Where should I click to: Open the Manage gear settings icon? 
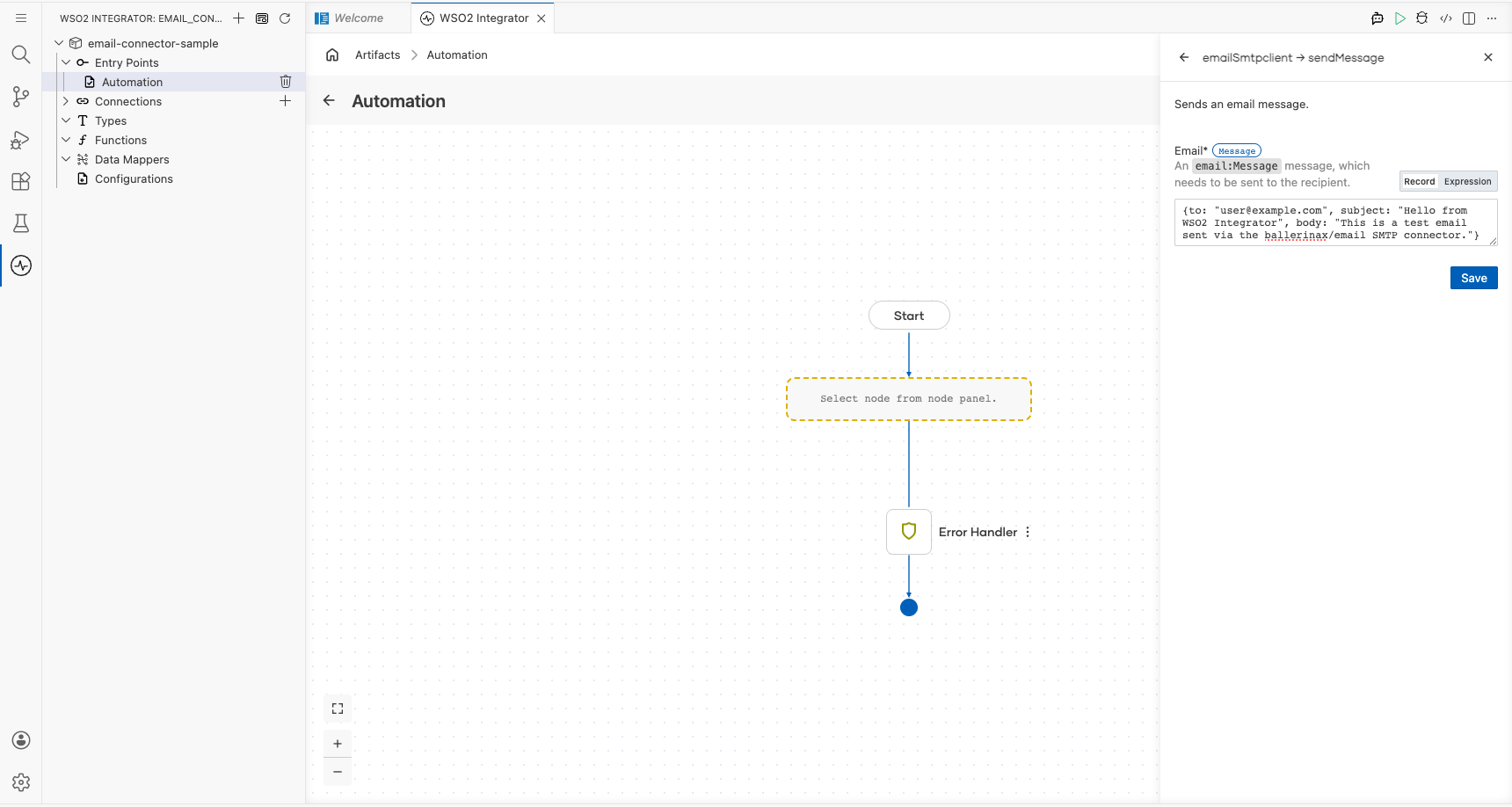(x=21, y=782)
